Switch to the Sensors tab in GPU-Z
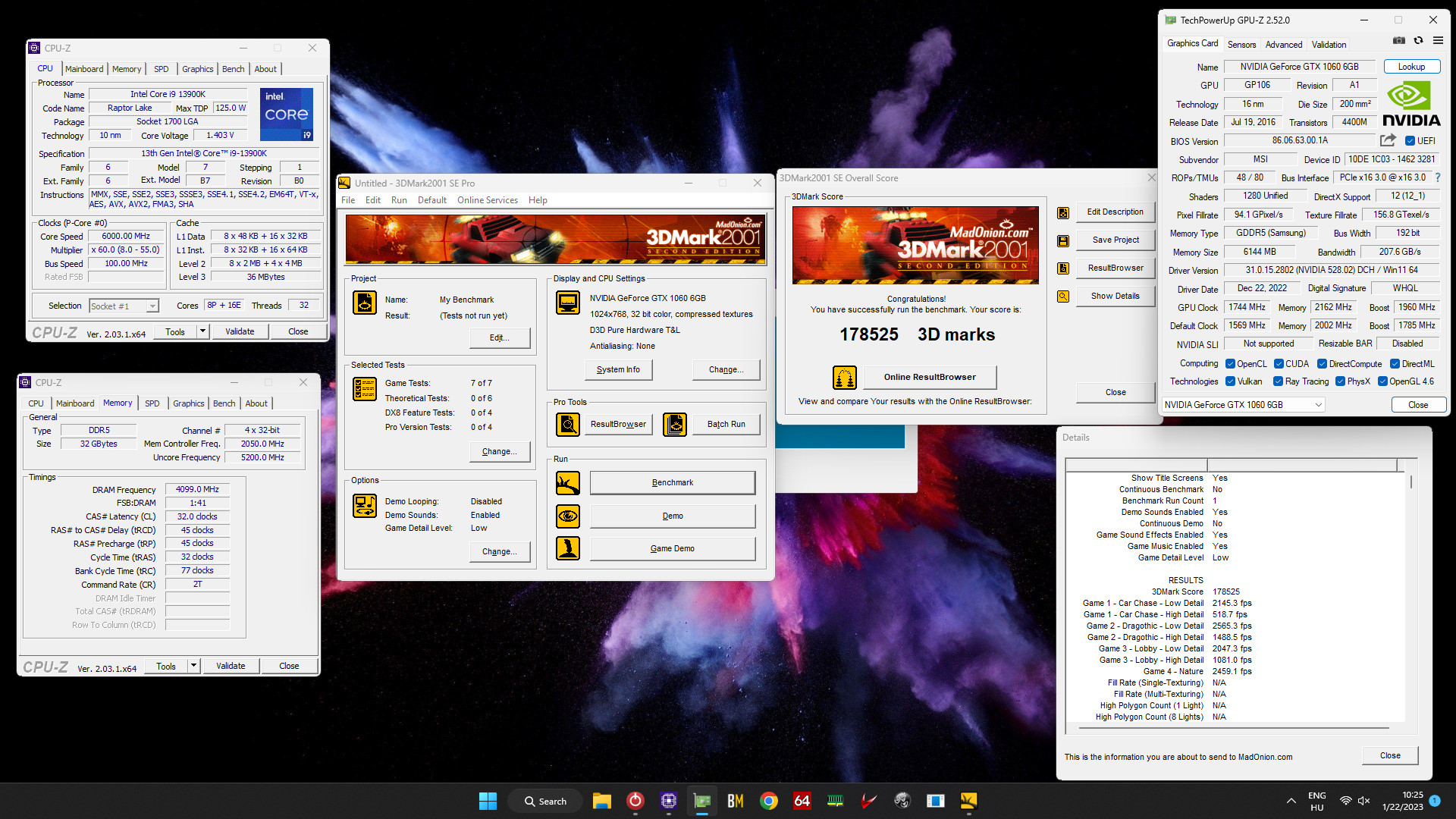Viewport: 1456px width, 819px height. [x=1241, y=45]
